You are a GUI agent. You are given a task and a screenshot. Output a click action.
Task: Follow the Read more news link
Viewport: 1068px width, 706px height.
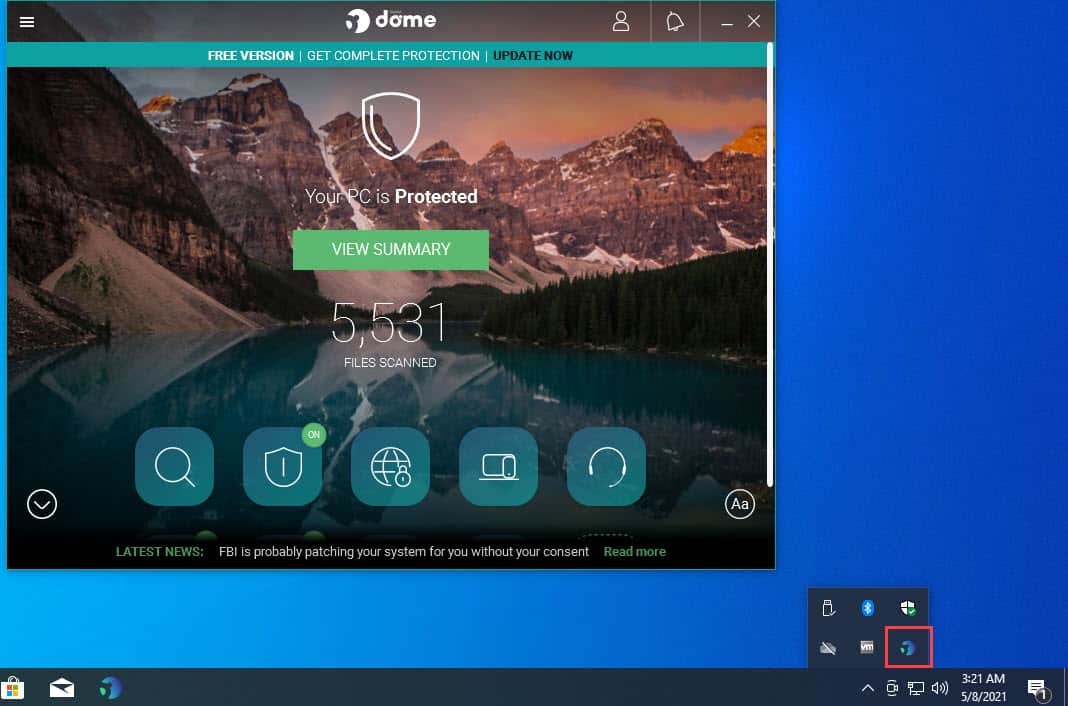click(634, 551)
